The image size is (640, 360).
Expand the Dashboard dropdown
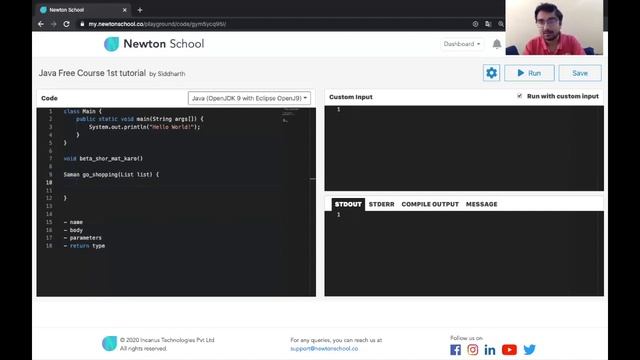(x=462, y=44)
